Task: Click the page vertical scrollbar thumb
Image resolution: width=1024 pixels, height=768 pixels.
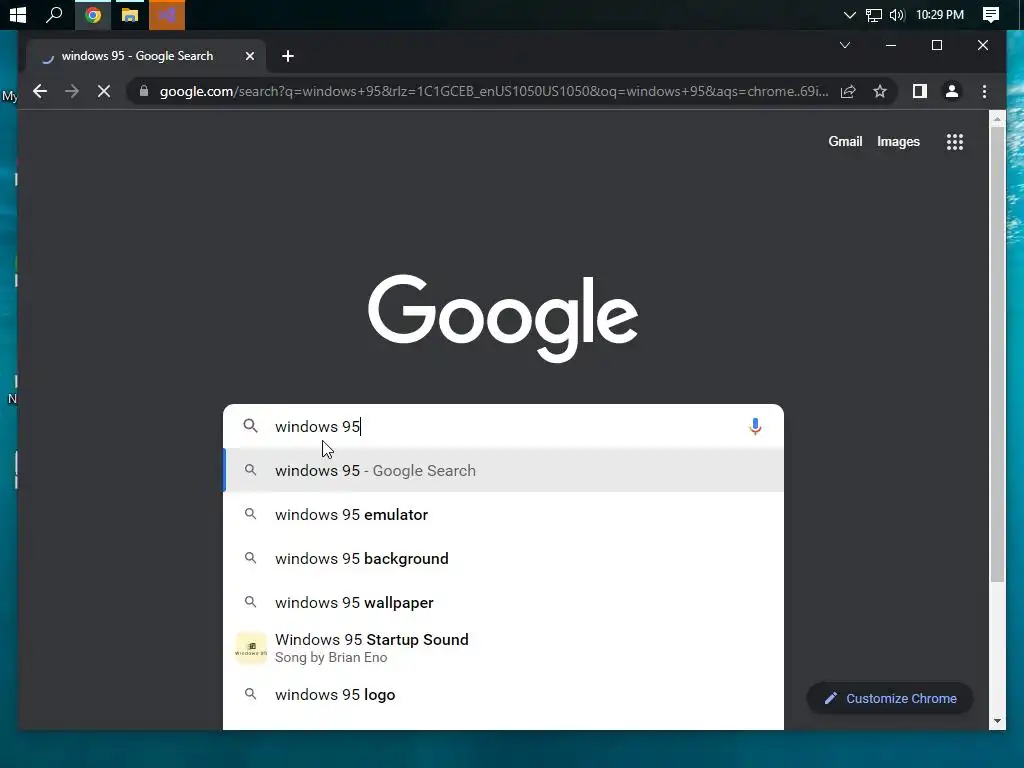Action: [x=997, y=354]
